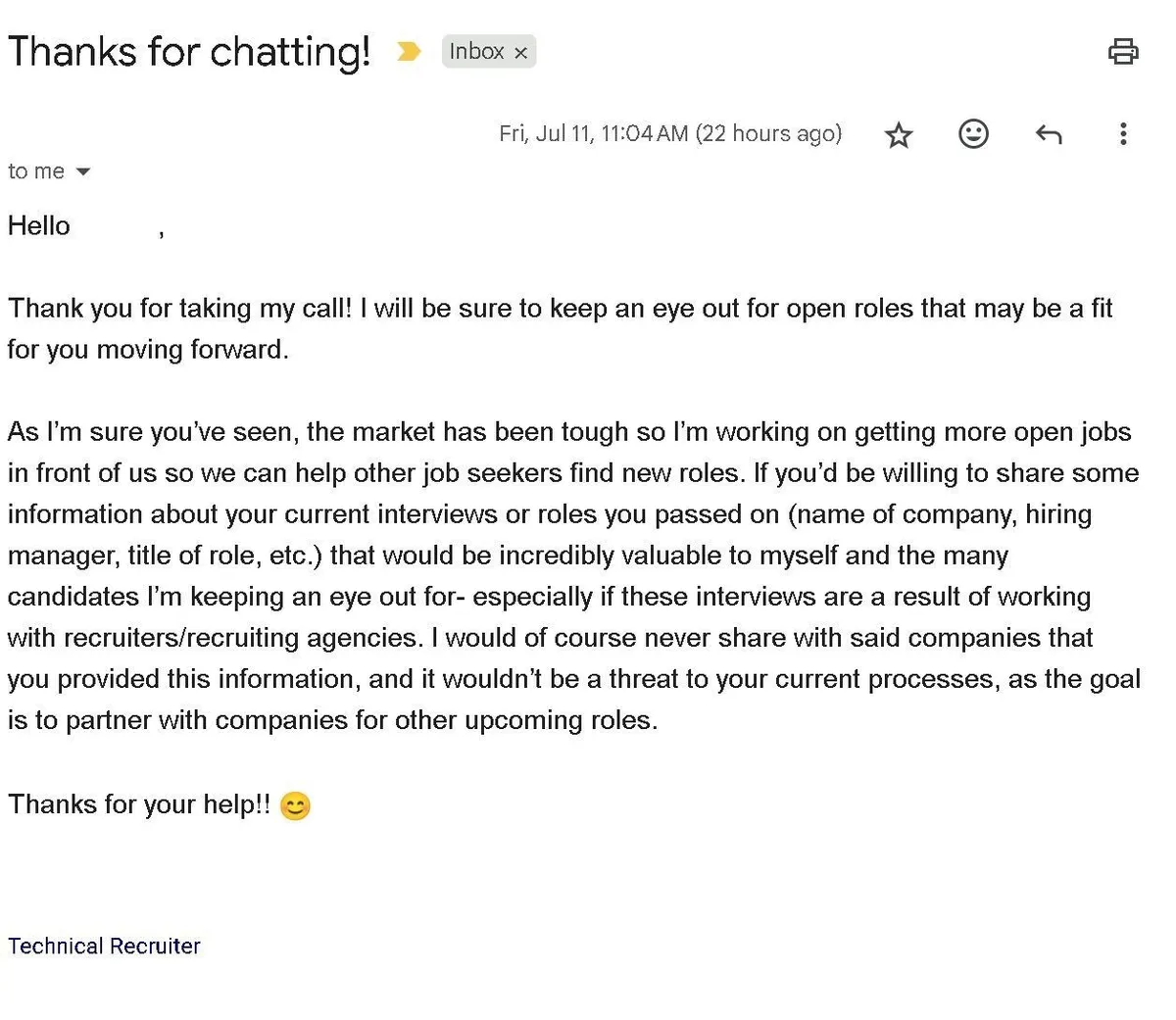Toggle the yellow importance marker
The image size is (1176, 1020).
click(x=409, y=51)
